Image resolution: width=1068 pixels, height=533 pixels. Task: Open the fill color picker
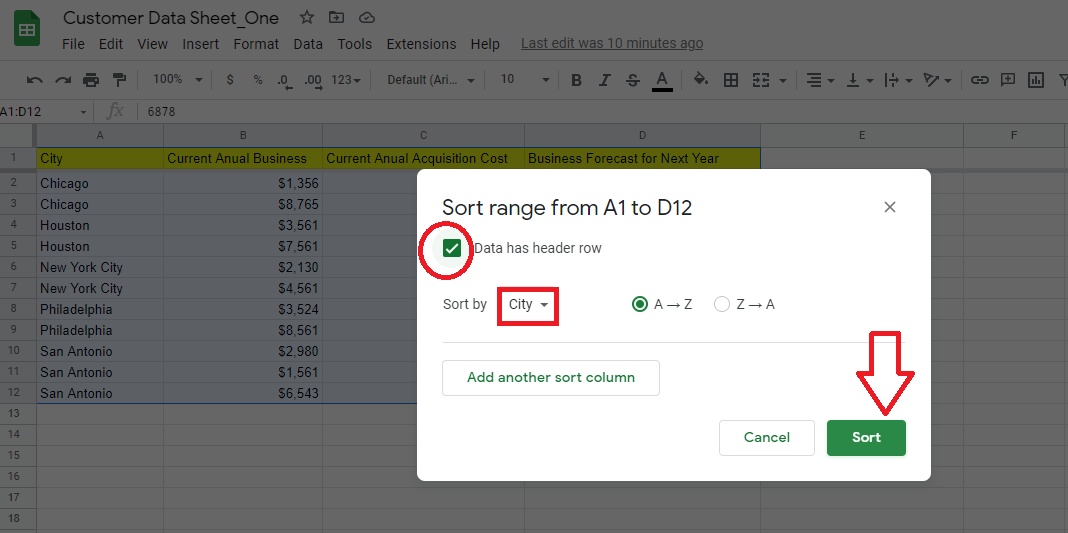(x=700, y=80)
